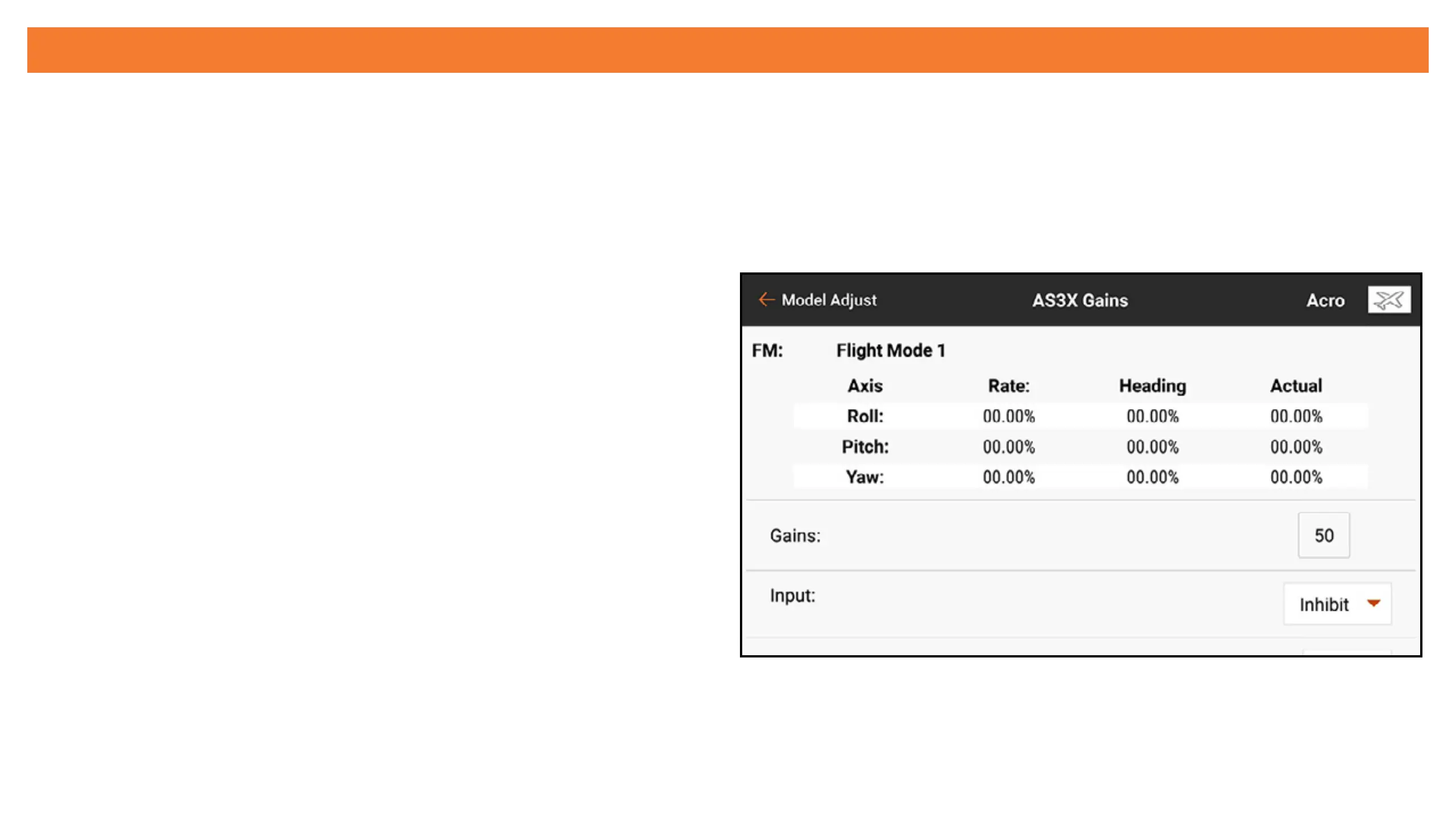This screenshot has height=819, width=1456.
Task: Select the Gains value box showing 50
Action: click(1323, 535)
